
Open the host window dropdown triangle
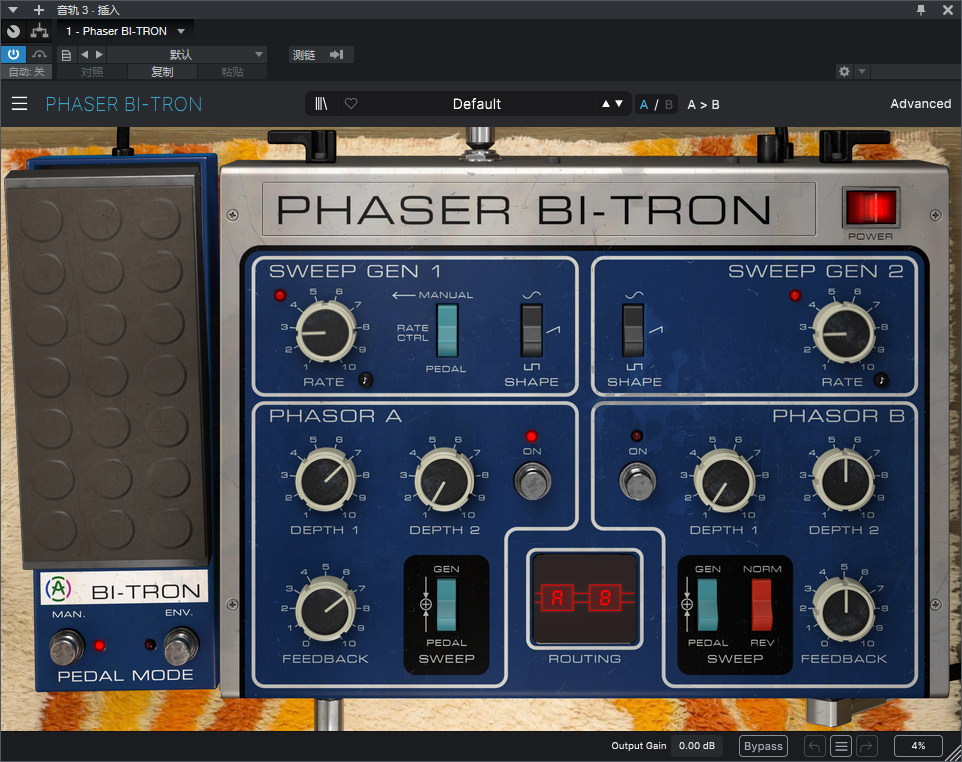(13, 10)
